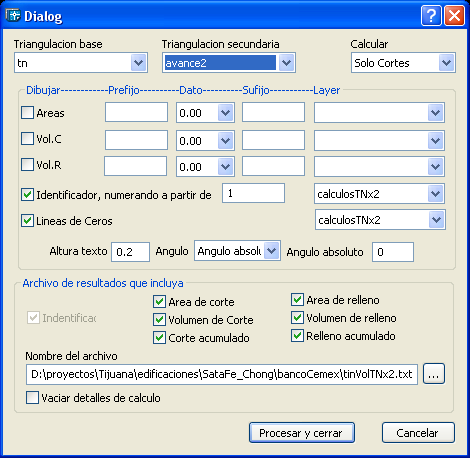Uncheck Corte acumulado option

coord(159,338)
